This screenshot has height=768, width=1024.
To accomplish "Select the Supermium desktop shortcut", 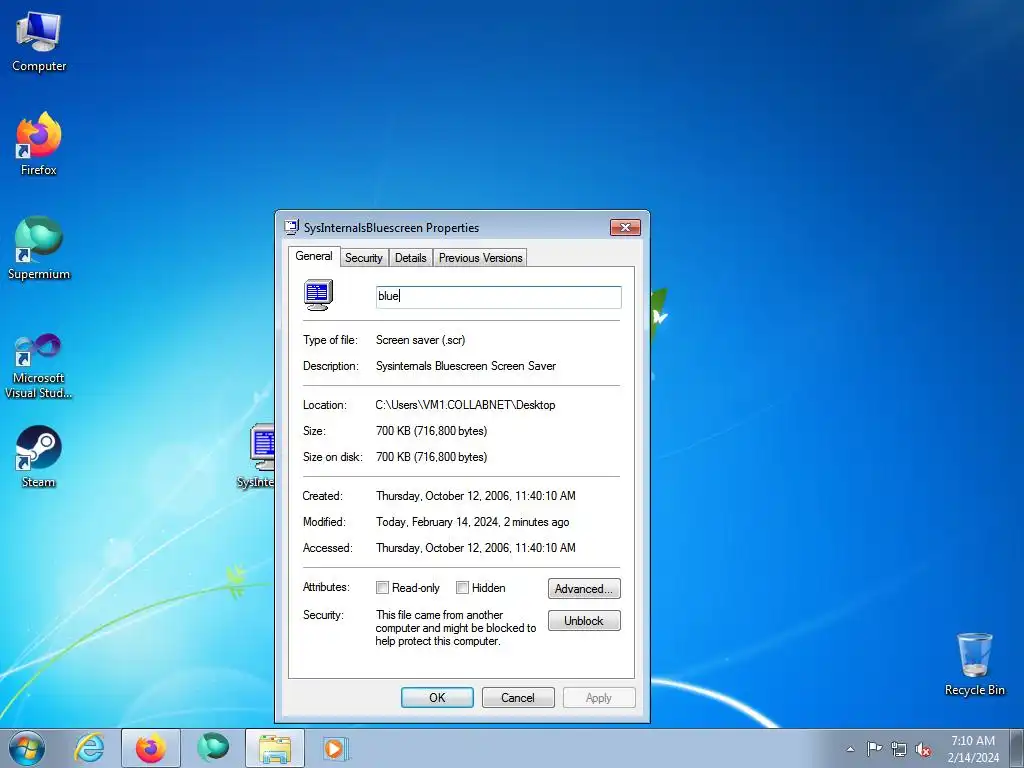I will (39, 249).
